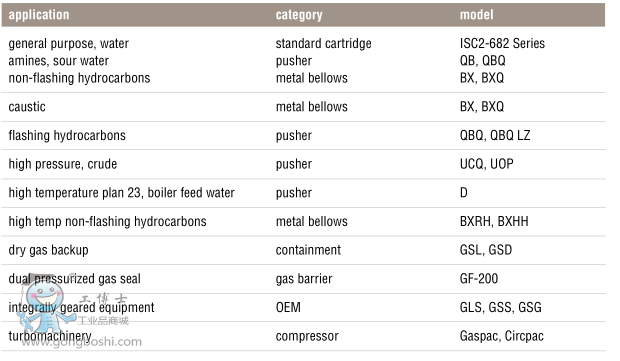Click the category column header
Screen dimensions: 620x361
[299, 15]
